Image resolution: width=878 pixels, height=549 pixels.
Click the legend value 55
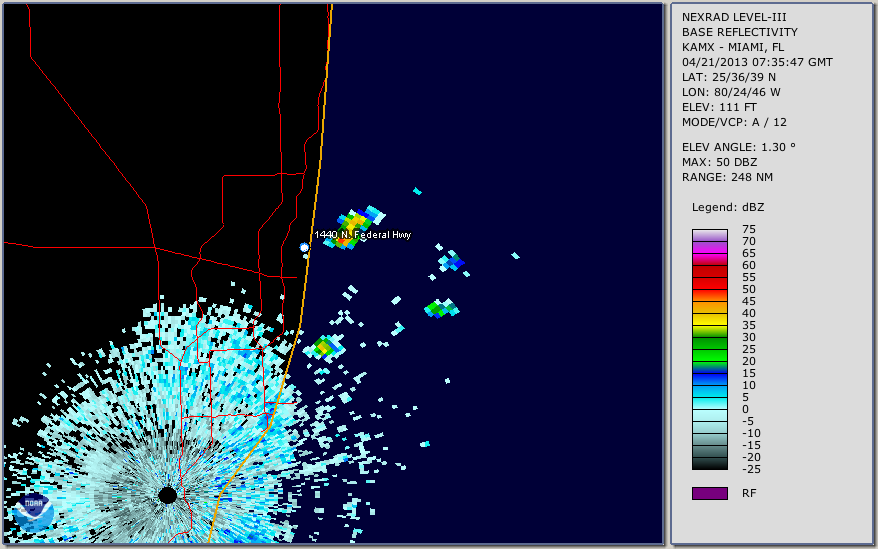coord(749,277)
